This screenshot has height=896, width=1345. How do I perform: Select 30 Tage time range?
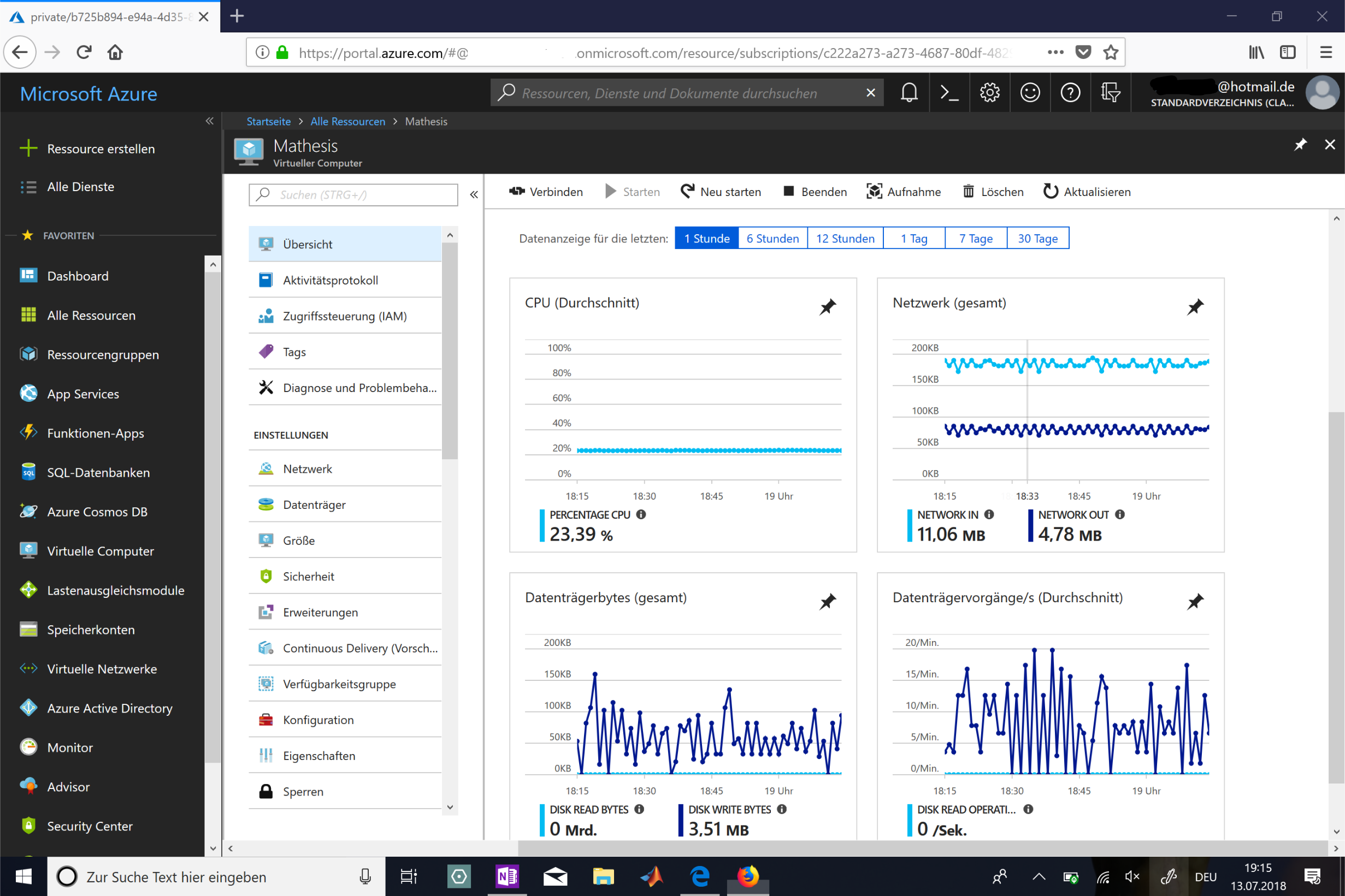point(1038,238)
